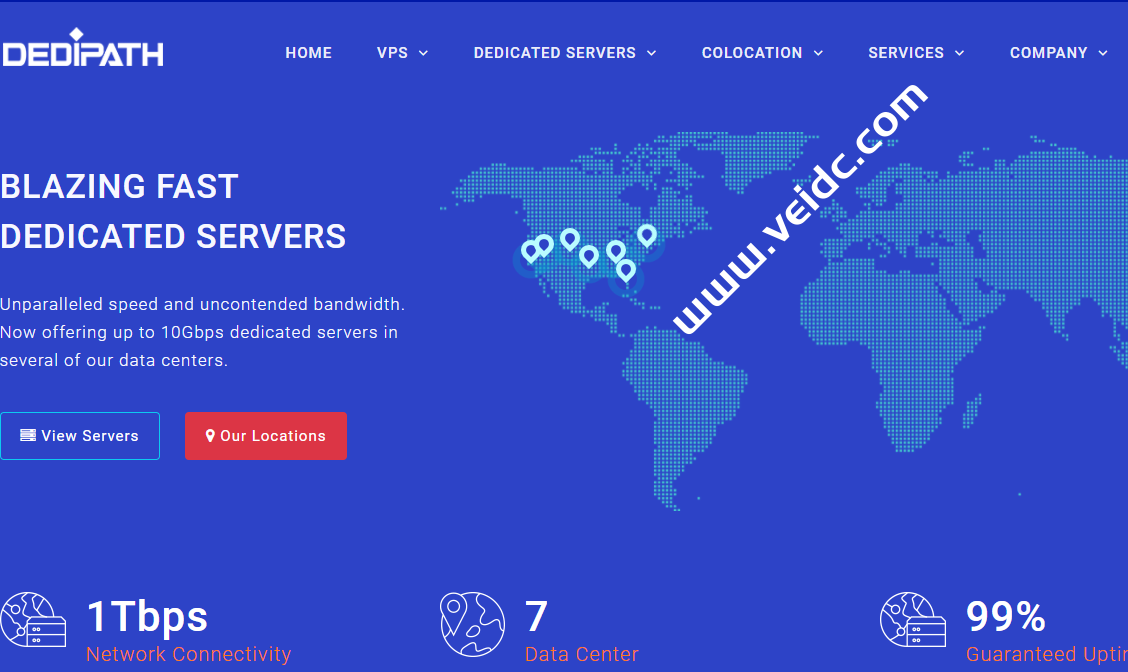The width and height of the screenshot is (1128, 672).
Task: Select the southernmost location pin on the map
Action: click(x=626, y=269)
